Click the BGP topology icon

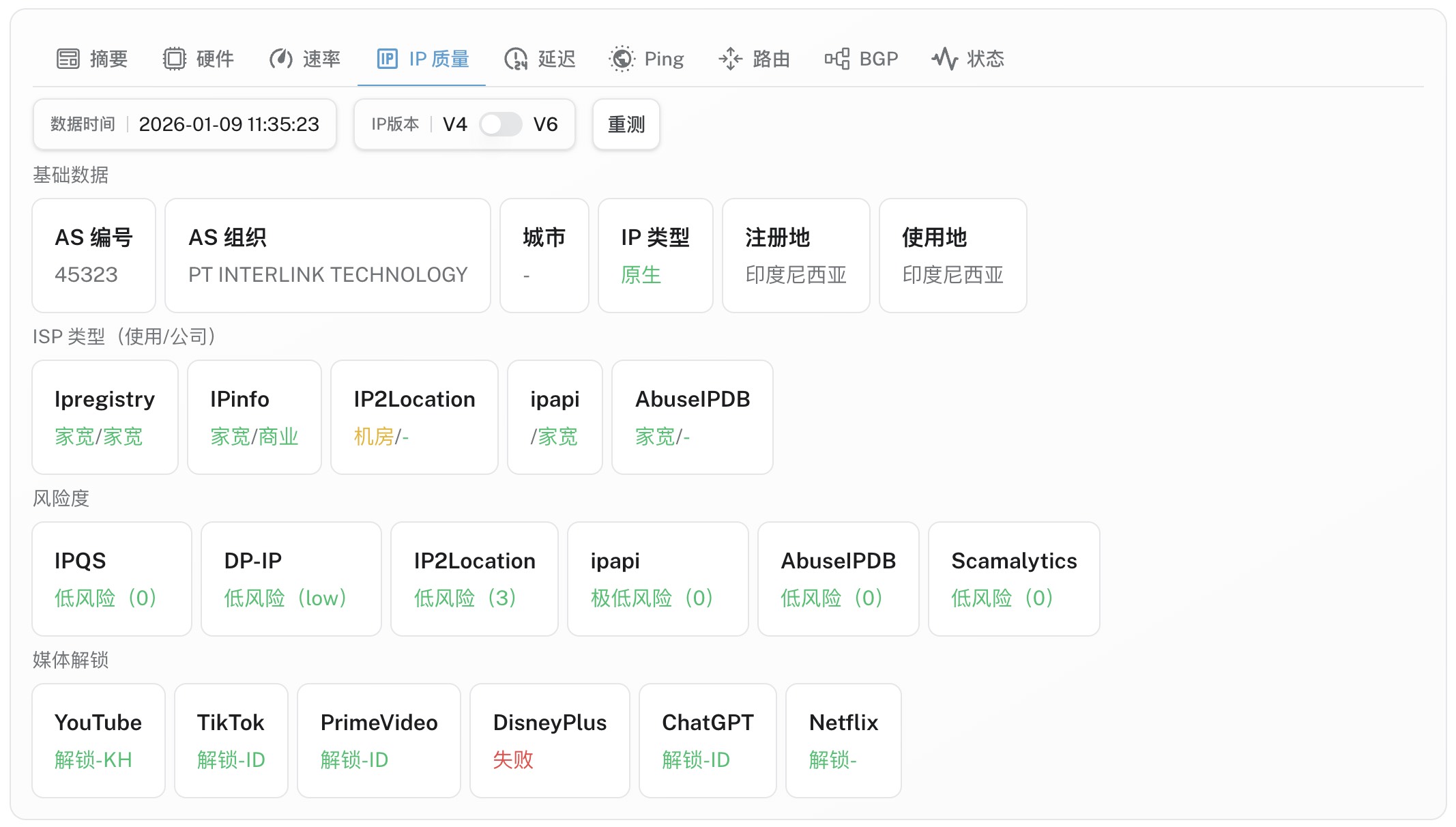point(837,59)
